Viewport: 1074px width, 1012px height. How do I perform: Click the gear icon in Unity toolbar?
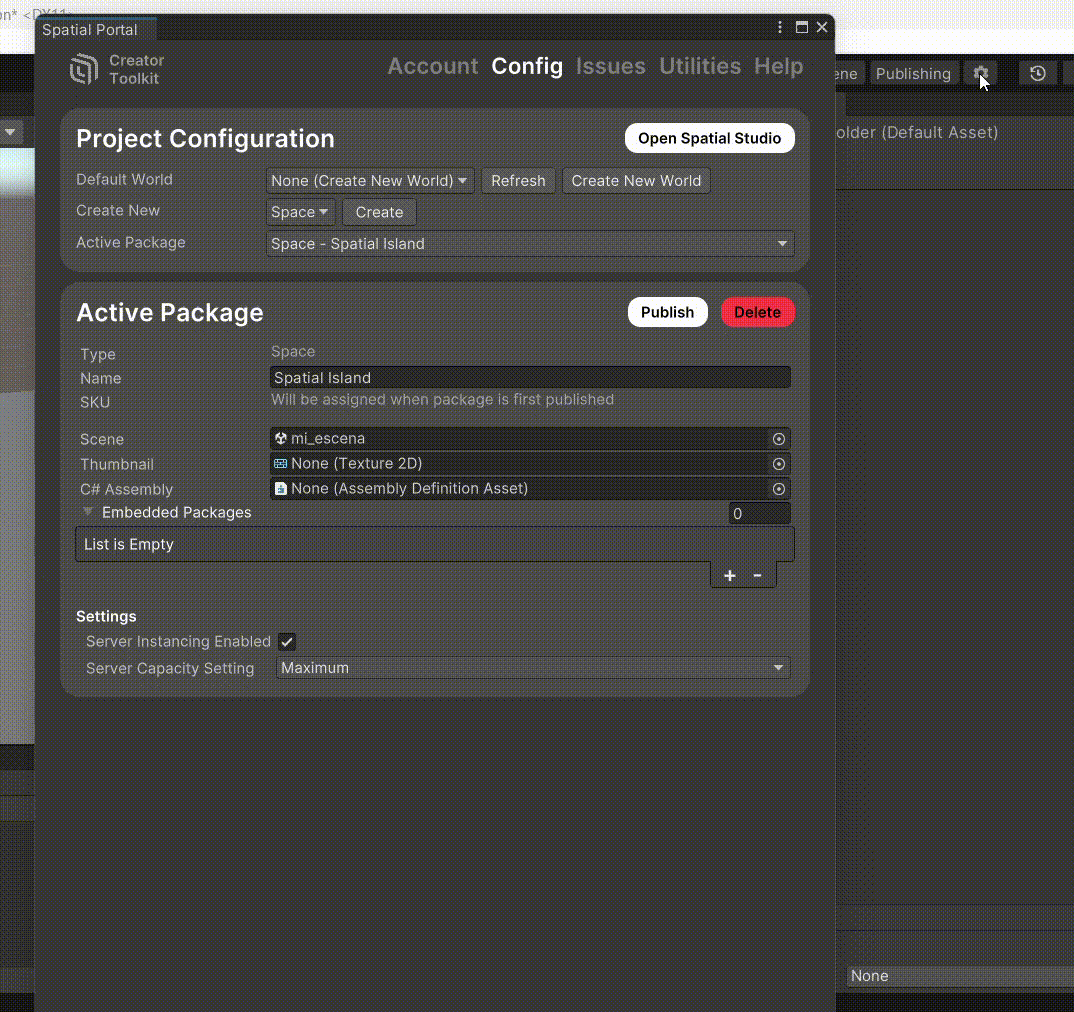pos(981,73)
